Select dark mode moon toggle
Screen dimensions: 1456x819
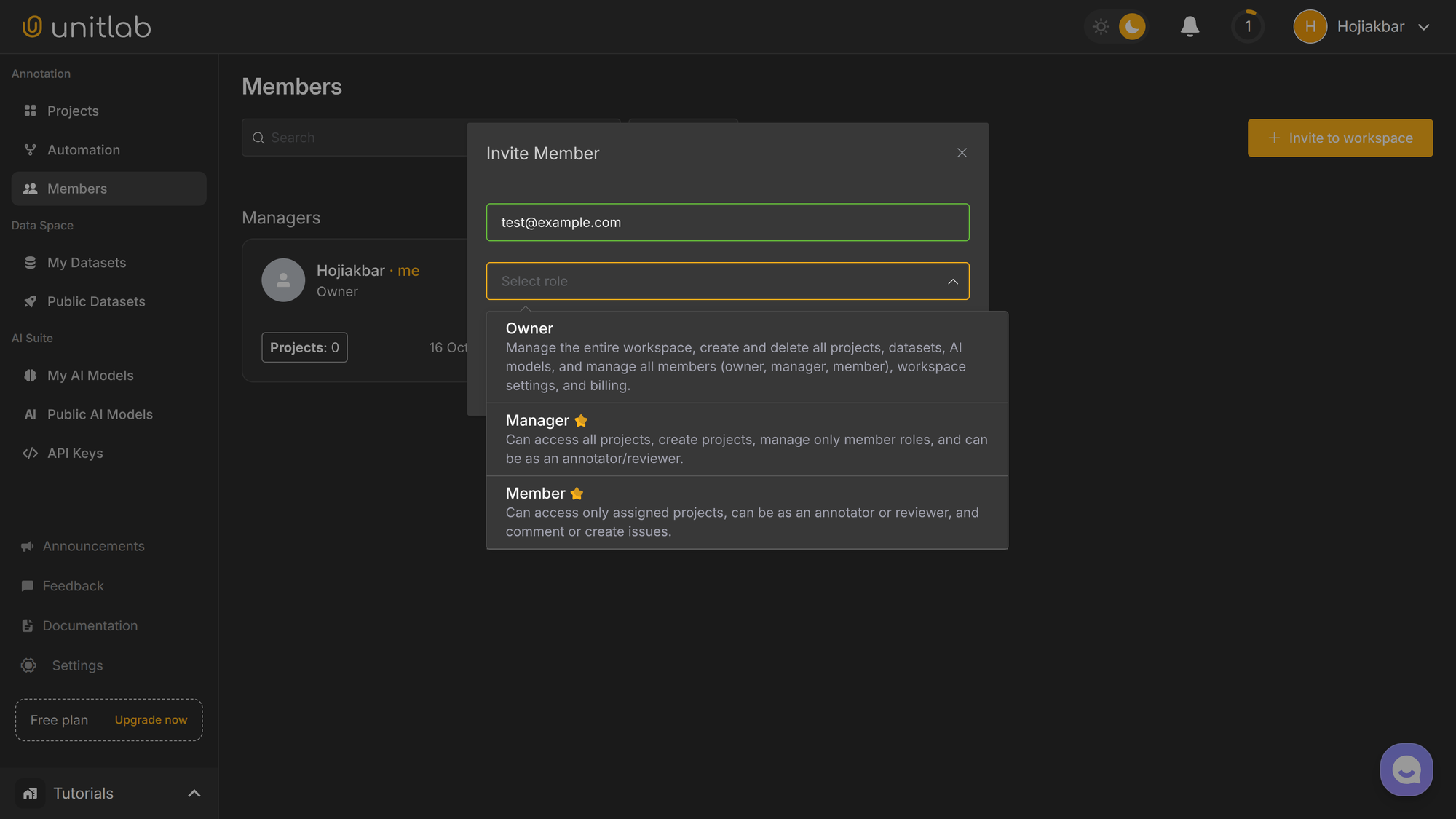(x=1131, y=27)
